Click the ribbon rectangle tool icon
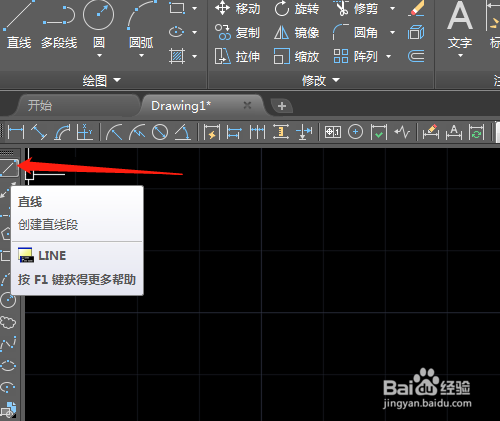Image resolution: width=500 pixels, height=421 pixels. [177, 8]
